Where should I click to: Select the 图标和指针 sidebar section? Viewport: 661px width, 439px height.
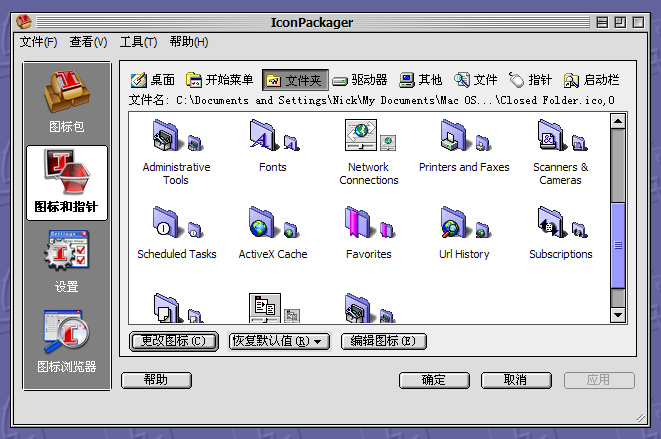(x=67, y=183)
